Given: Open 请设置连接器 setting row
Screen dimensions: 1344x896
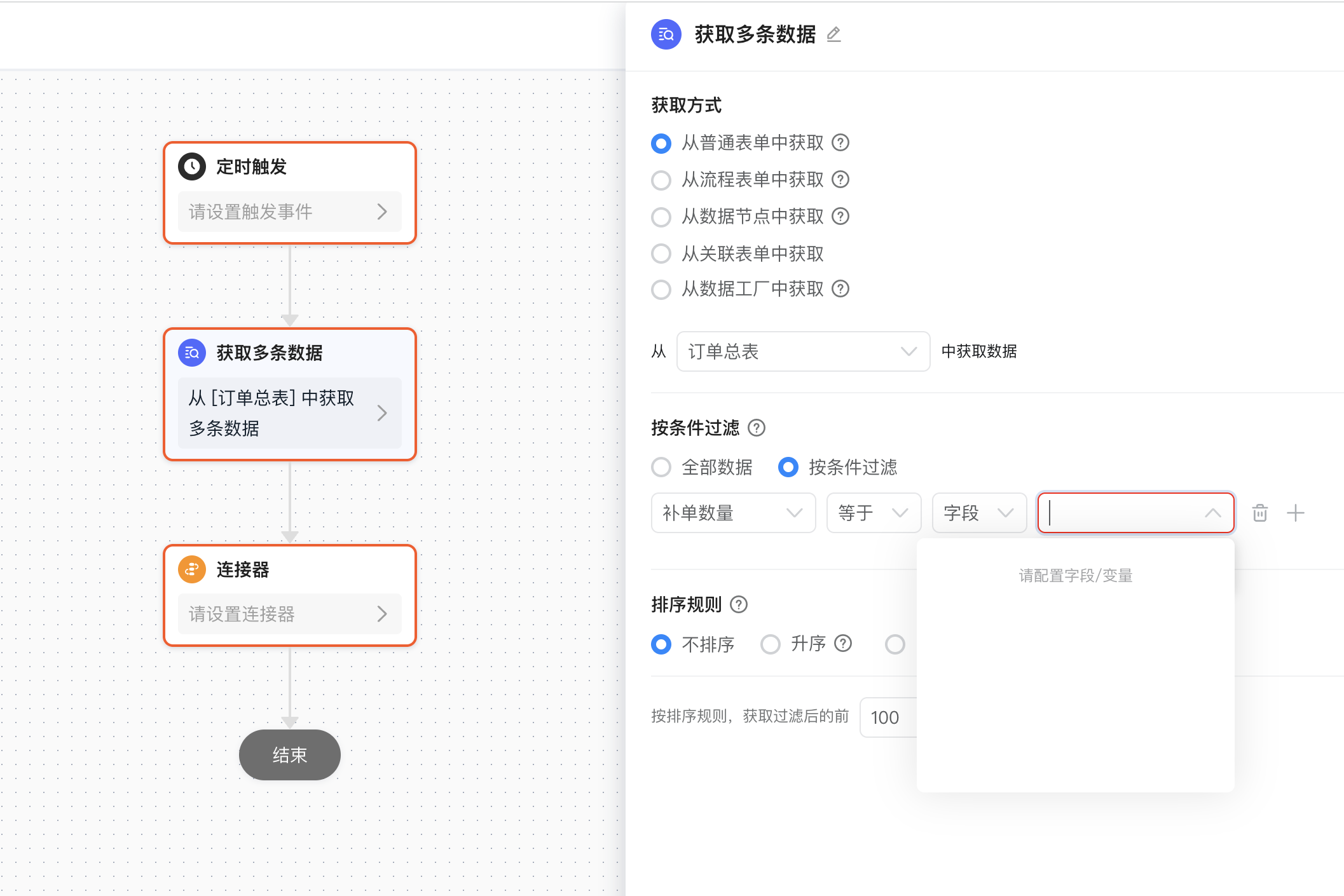Looking at the screenshot, I should point(290,614).
